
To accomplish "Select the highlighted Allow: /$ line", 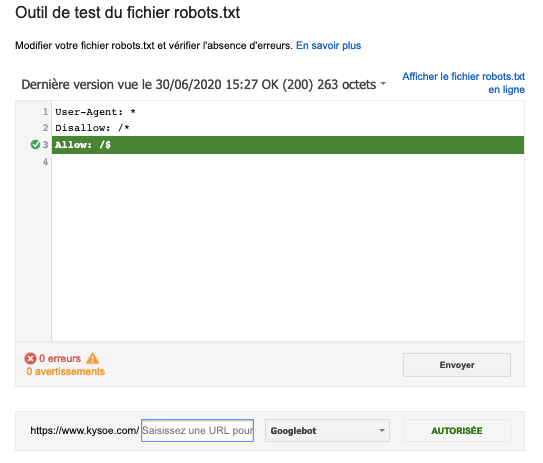I will pyautogui.click(x=288, y=145).
